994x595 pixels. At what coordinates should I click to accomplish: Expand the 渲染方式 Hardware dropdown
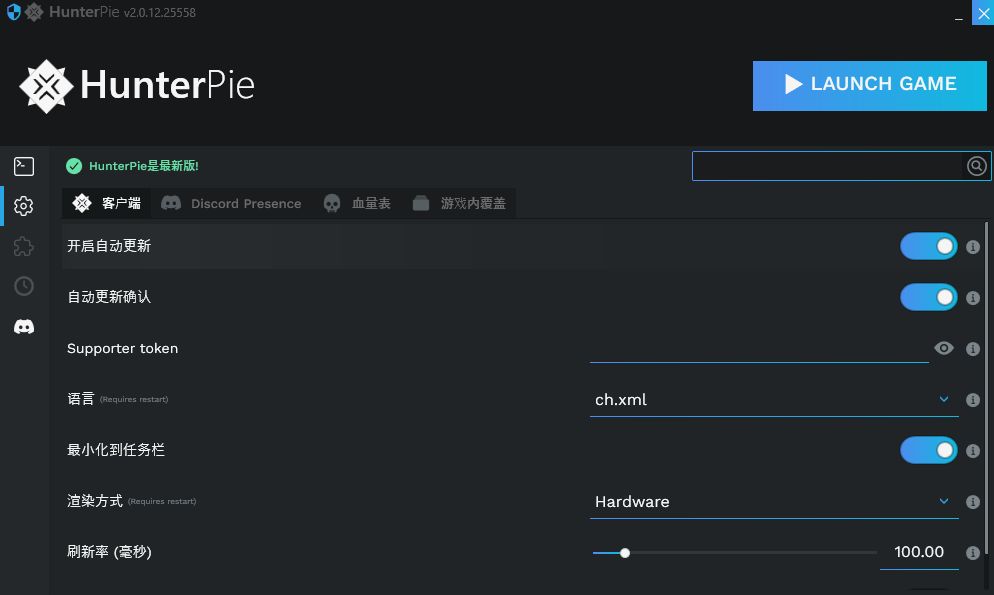[773, 502]
